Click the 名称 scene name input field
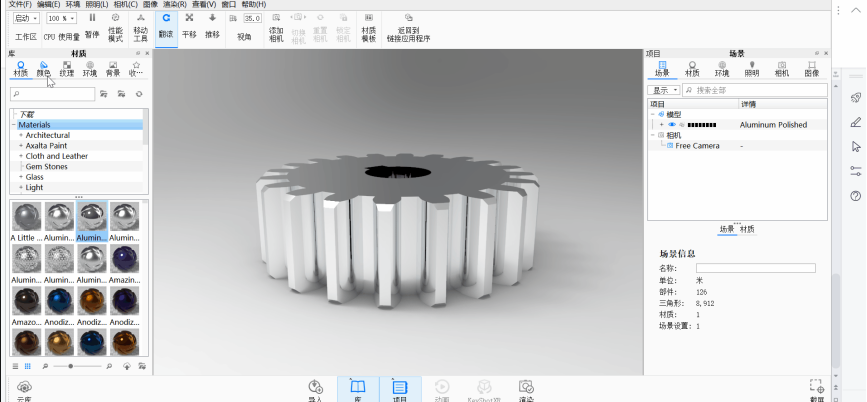This screenshot has width=867, height=402. tap(755, 268)
